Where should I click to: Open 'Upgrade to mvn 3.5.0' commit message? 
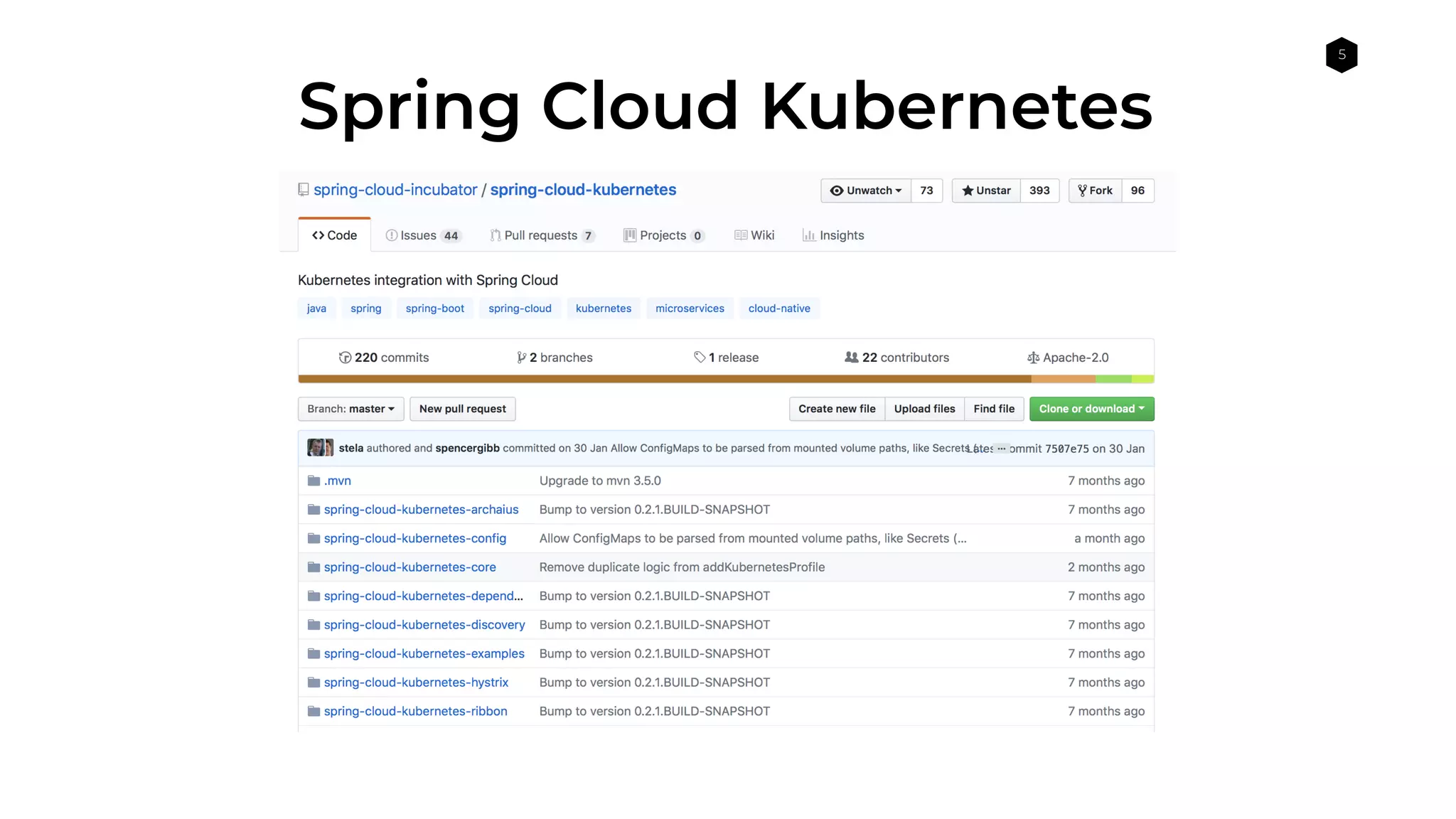click(x=600, y=481)
